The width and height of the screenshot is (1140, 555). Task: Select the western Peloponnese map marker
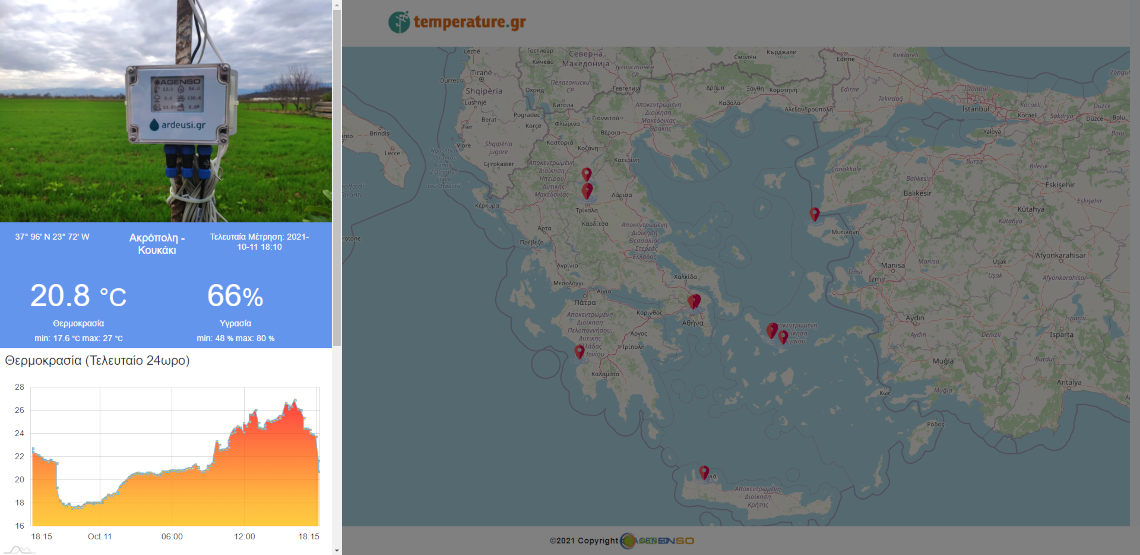[579, 351]
